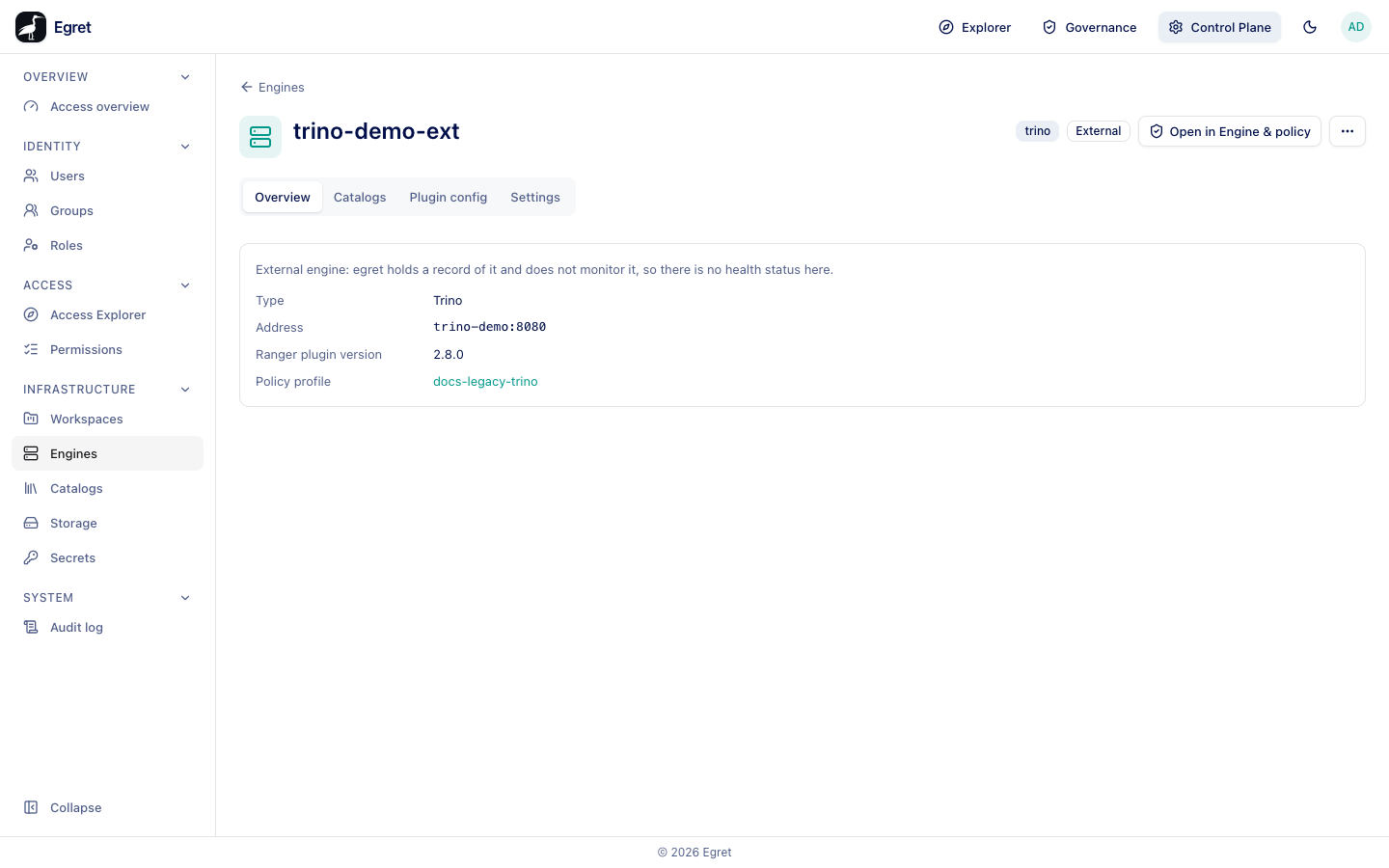Click the Access overview gauge icon
Viewport: 1389px width, 868px height.
tap(31, 107)
